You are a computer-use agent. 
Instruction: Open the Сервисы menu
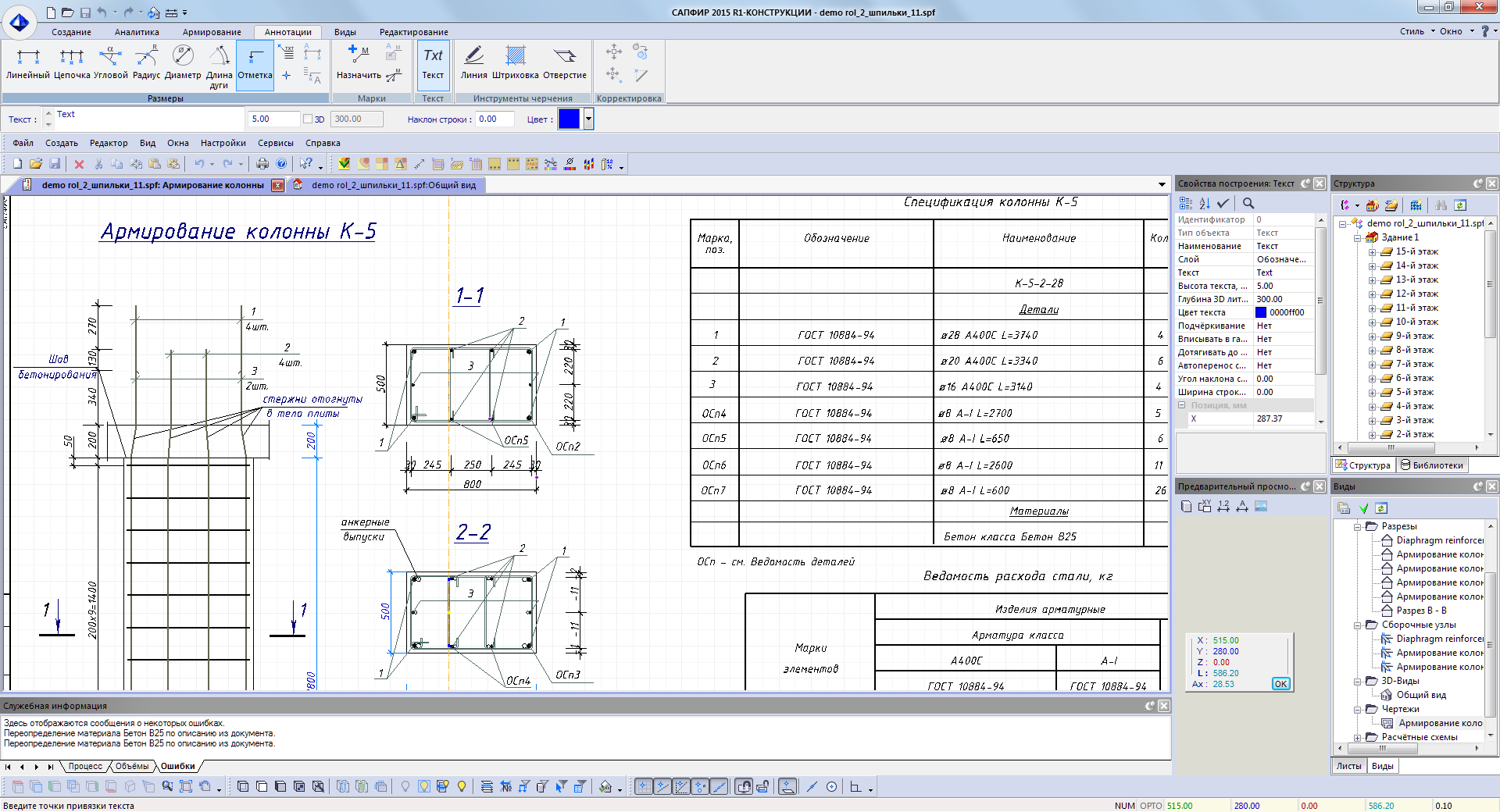click(275, 144)
